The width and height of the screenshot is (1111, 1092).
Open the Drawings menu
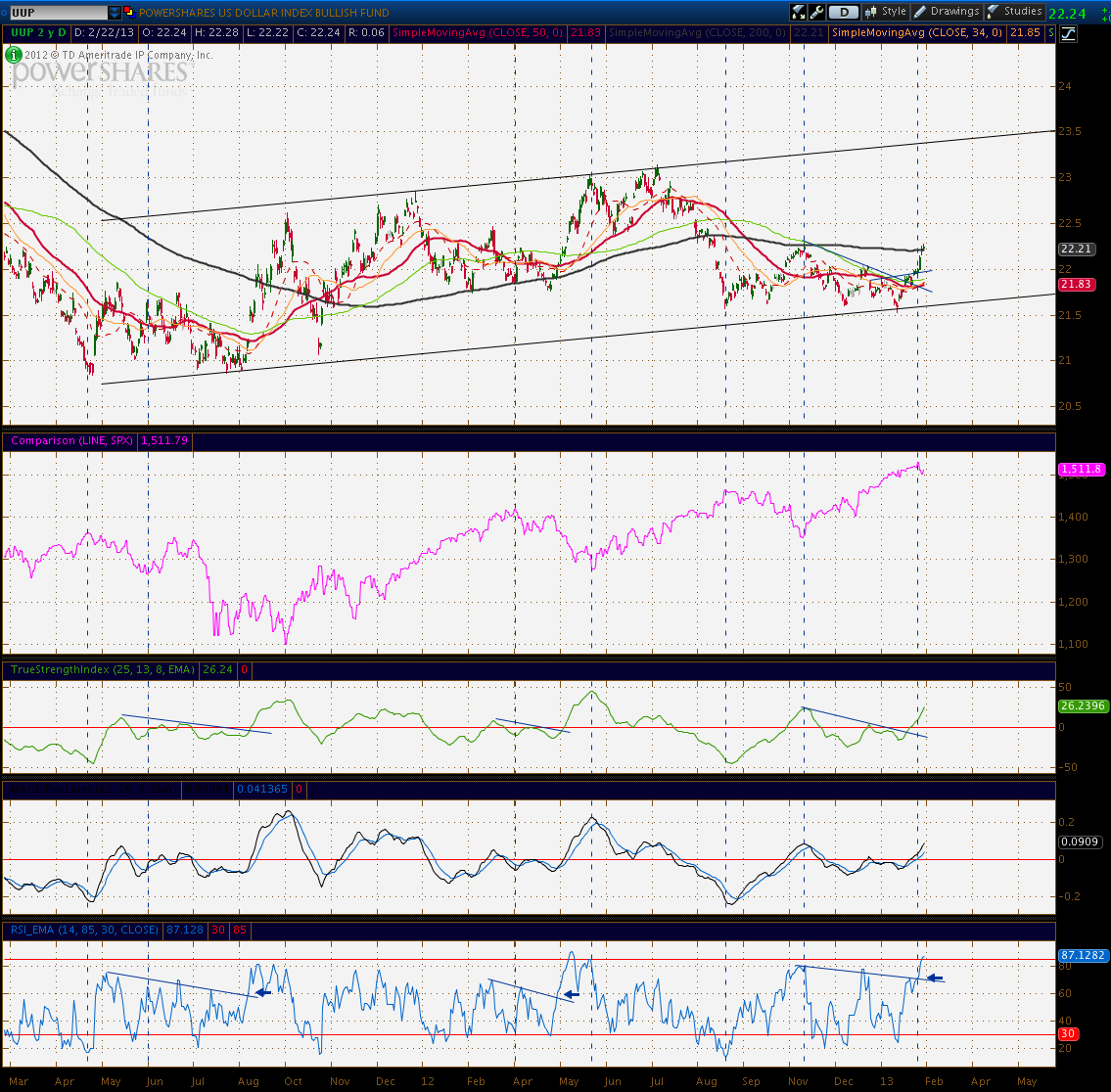tap(947, 12)
